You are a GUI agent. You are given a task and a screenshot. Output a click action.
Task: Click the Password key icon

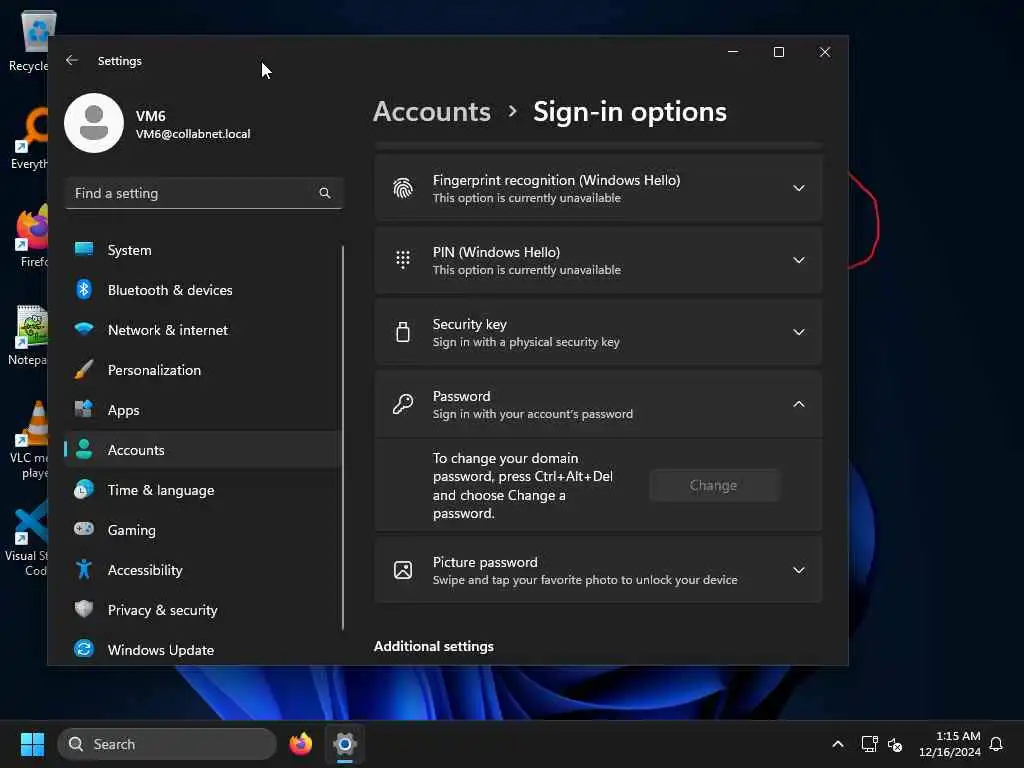click(403, 404)
